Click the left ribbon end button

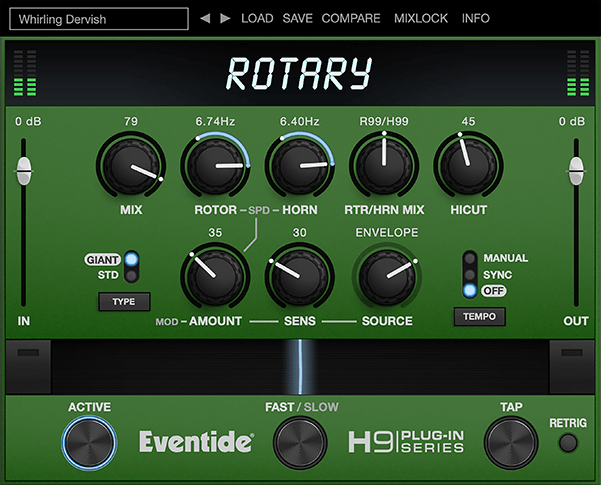pos(28,367)
